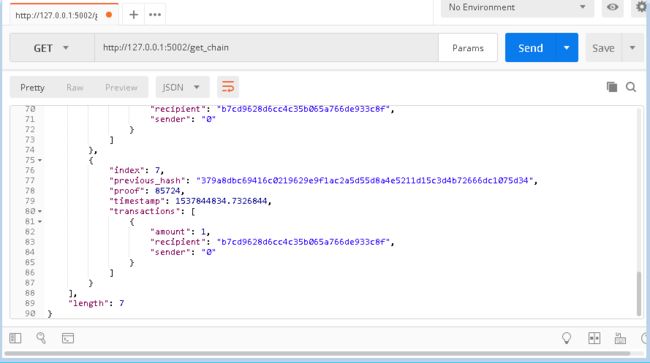The image size is (650, 363).
Task: Click the unsaved changes dot on request tab
Action: (x=109, y=15)
